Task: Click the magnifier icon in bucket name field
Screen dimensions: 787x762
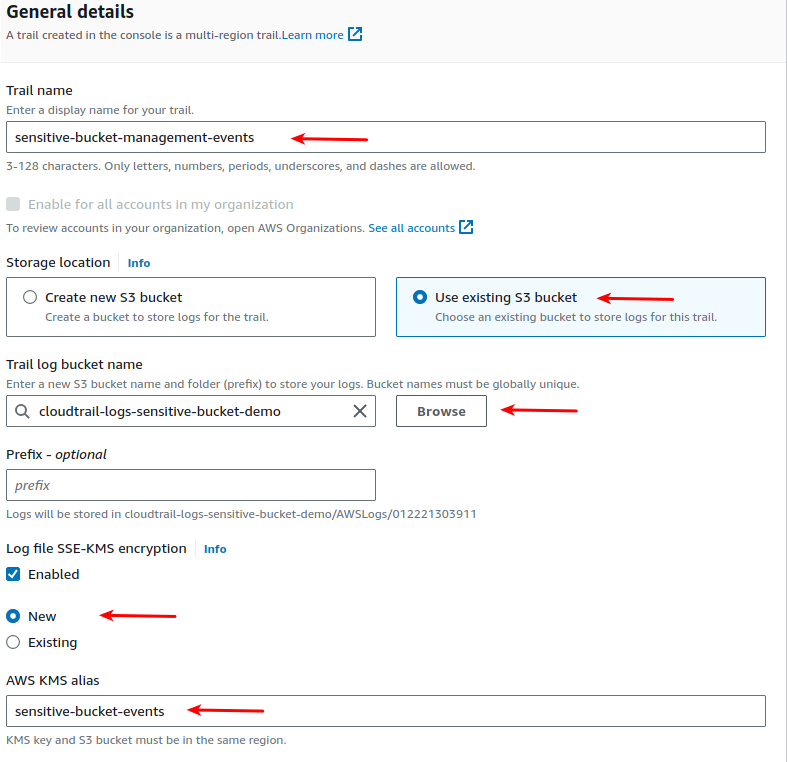Action: click(22, 411)
